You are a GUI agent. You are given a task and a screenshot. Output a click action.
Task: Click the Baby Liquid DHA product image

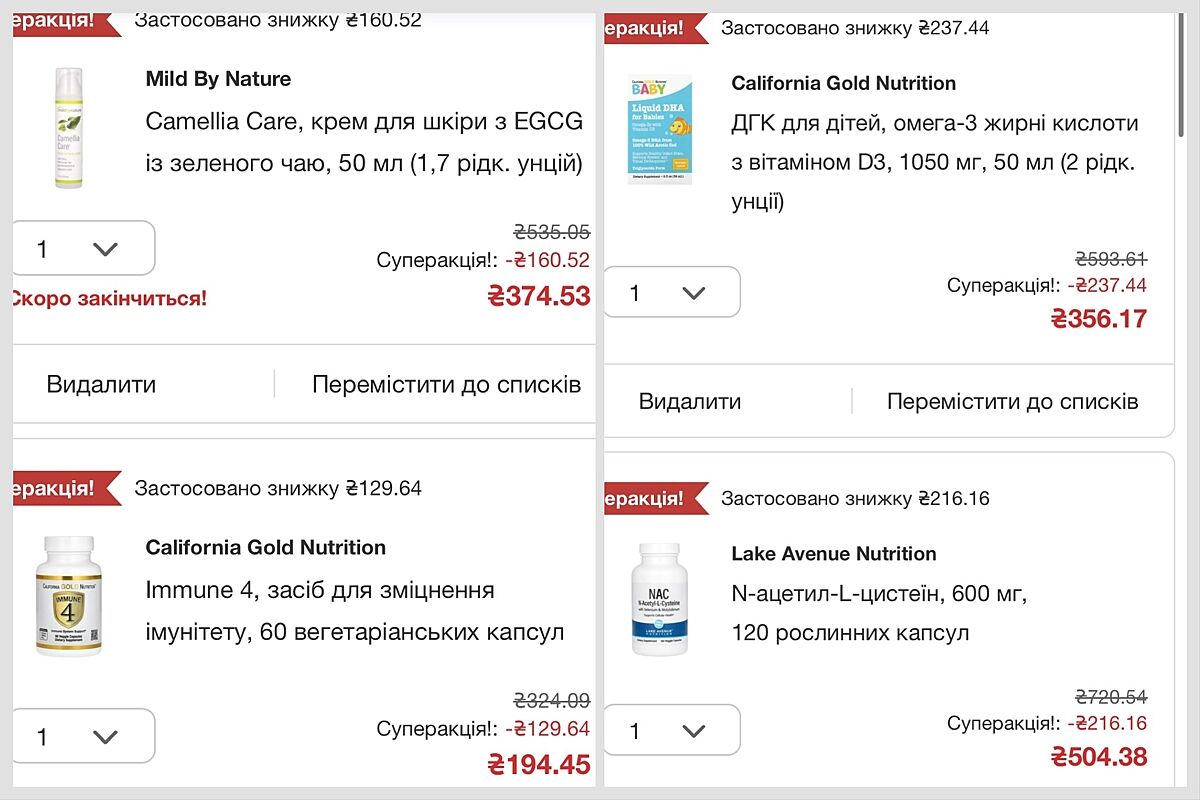tap(660, 130)
